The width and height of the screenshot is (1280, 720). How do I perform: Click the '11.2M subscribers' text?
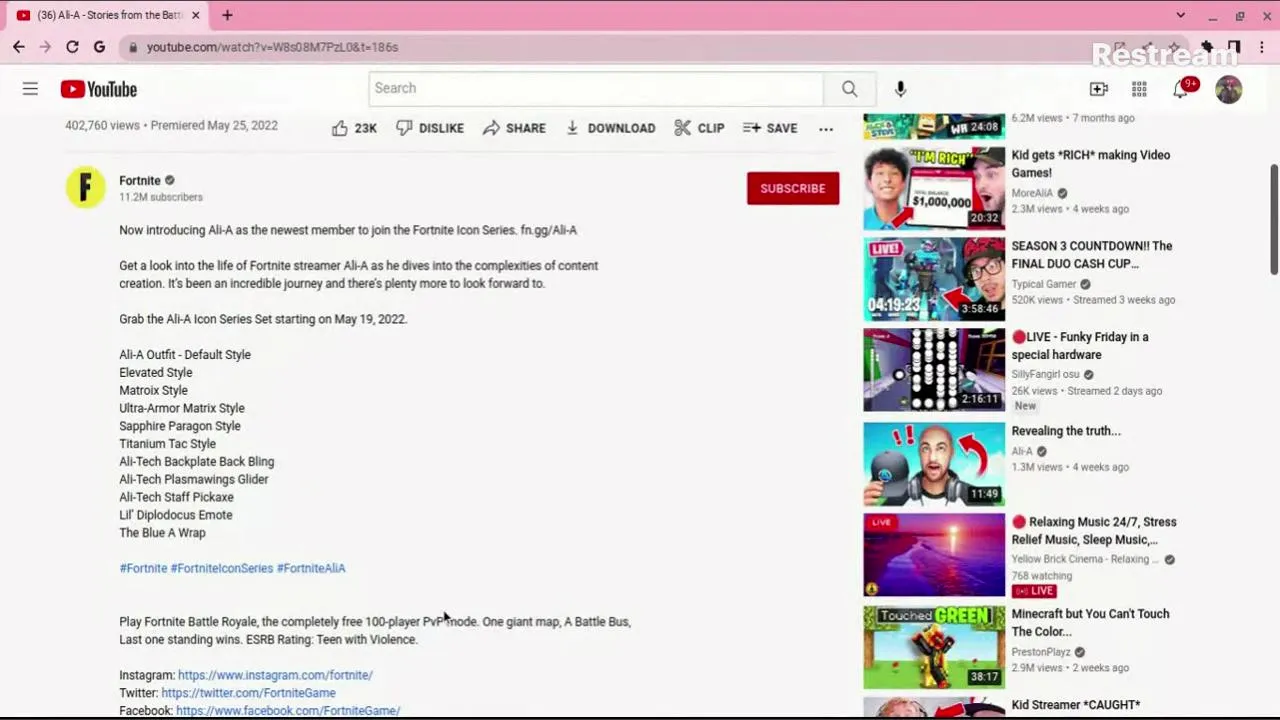tap(161, 197)
